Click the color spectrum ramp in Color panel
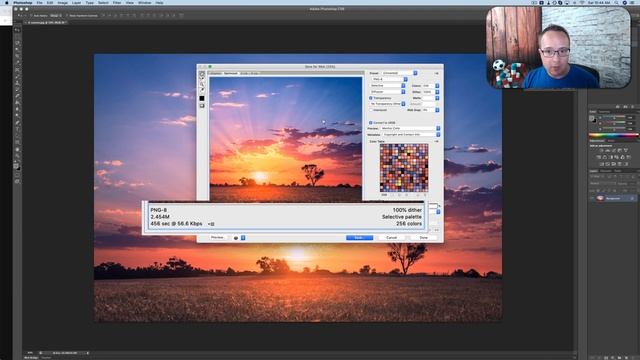The image size is (640, 360). pyautogui.click(x=613, y=136)
